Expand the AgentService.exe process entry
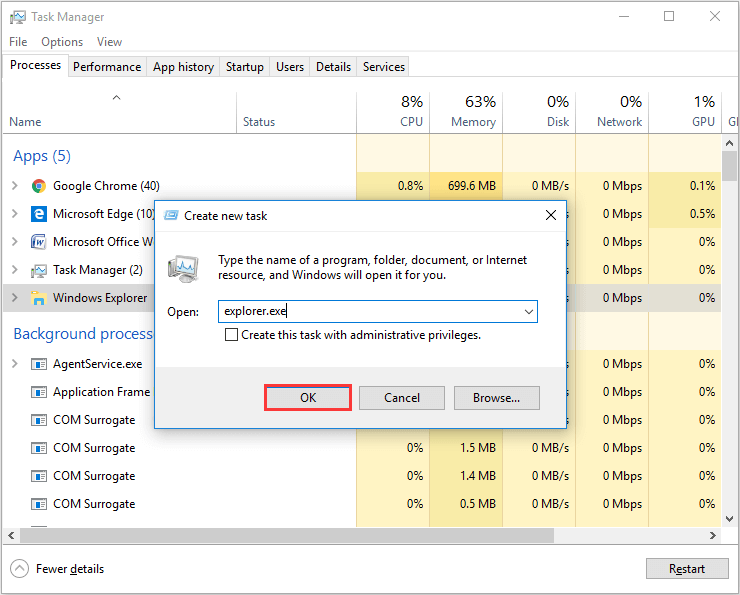The height and width of the screenshot is (595, 740). (x=14, y=364)
